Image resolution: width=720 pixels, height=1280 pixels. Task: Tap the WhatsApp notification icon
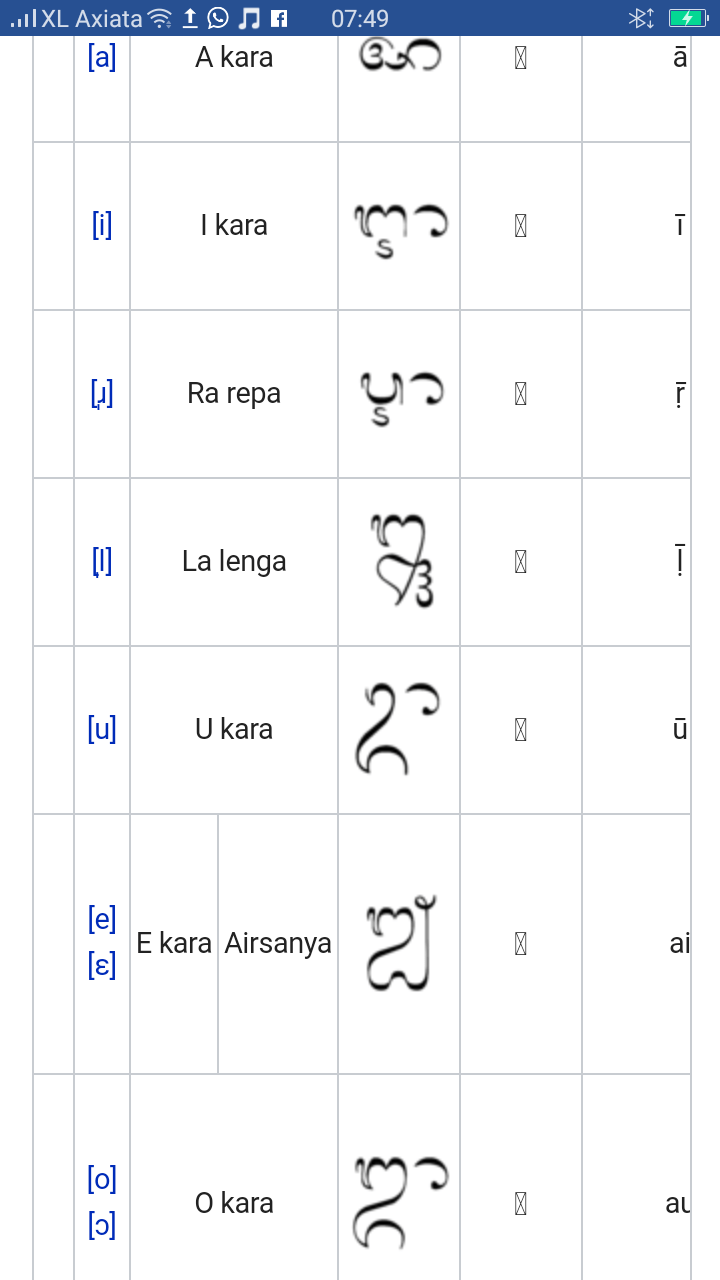(x=218, y=18)
